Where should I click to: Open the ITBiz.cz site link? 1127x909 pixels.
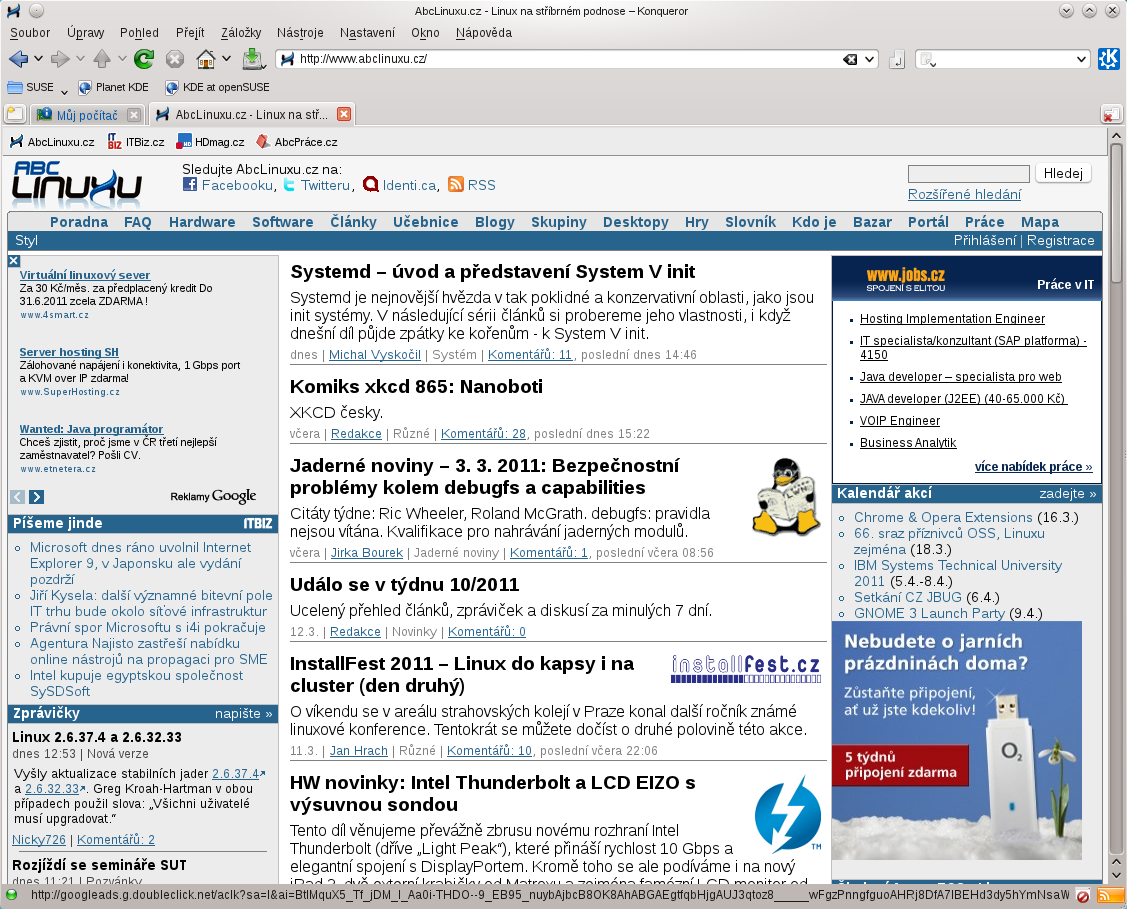137,142
